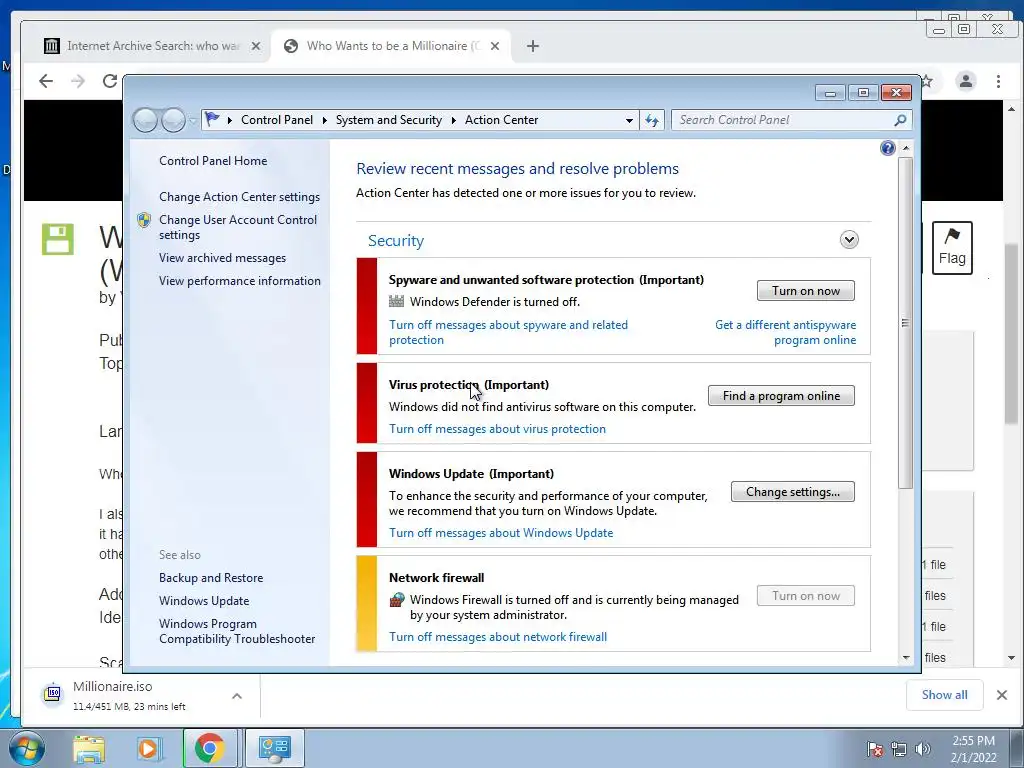Click arrow after System and Security breadcrumb

(x=453, y=120)
